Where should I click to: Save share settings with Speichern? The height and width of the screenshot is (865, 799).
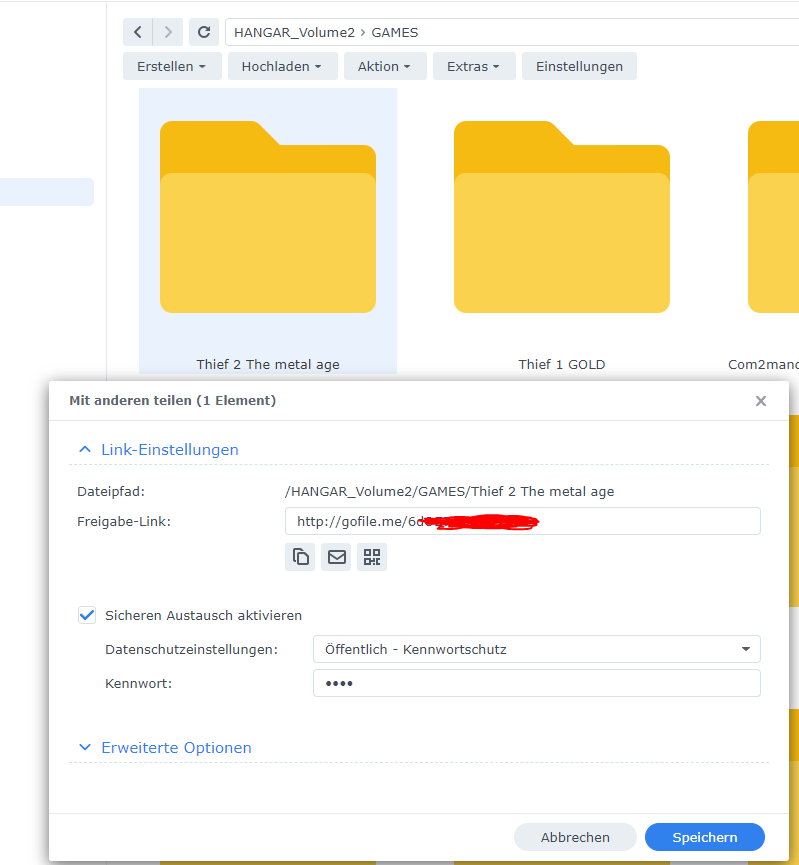click(705, 837)
